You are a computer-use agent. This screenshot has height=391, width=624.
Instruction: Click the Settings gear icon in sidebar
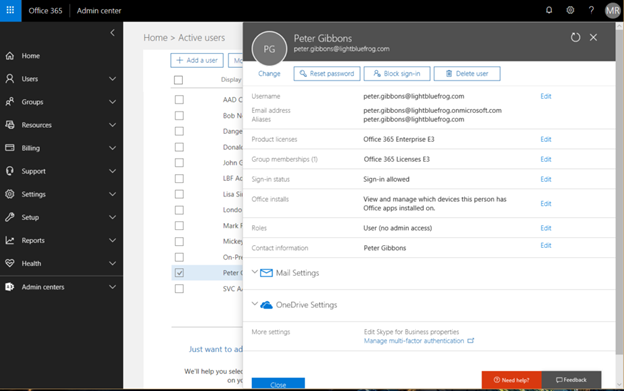[10, 194]
